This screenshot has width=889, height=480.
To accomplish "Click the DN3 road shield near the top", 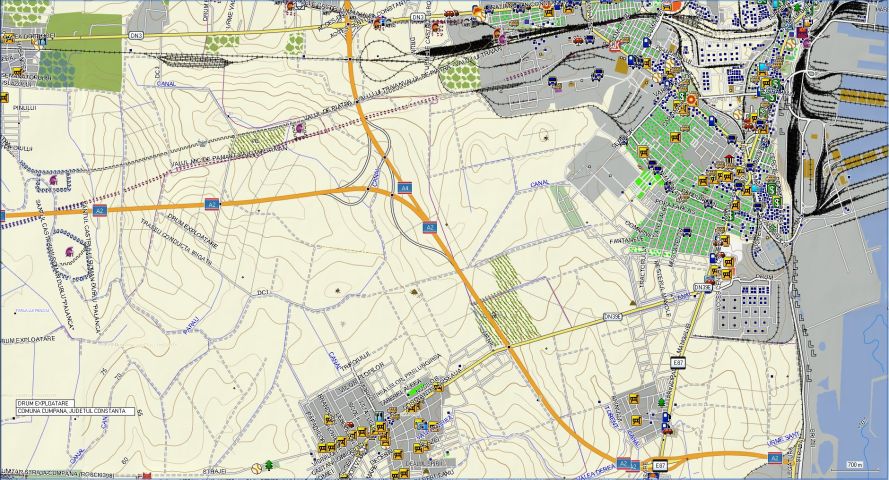I will pos(418,18).
